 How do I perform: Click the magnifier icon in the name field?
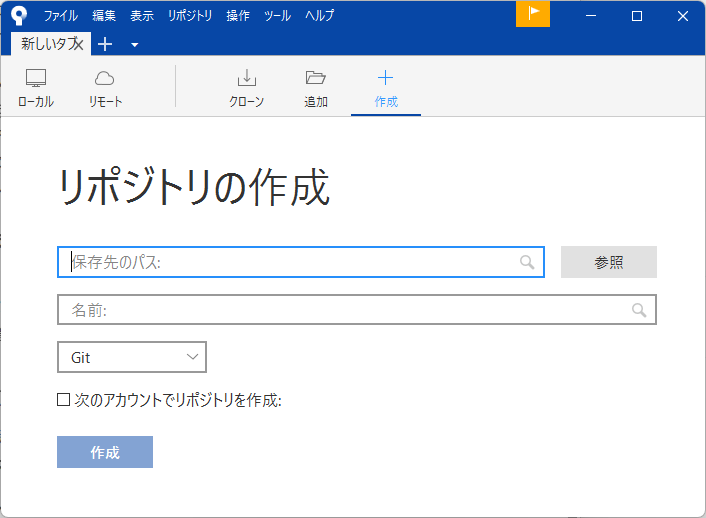tap(639, 310)
